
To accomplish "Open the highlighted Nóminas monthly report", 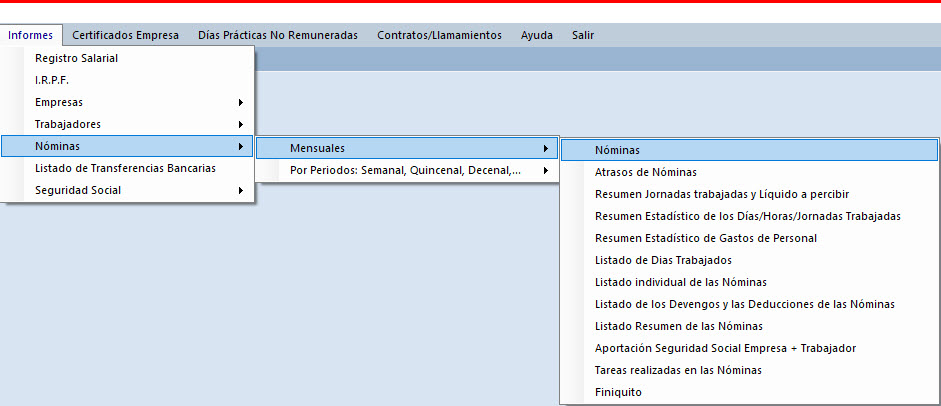I will click(617, 150).
